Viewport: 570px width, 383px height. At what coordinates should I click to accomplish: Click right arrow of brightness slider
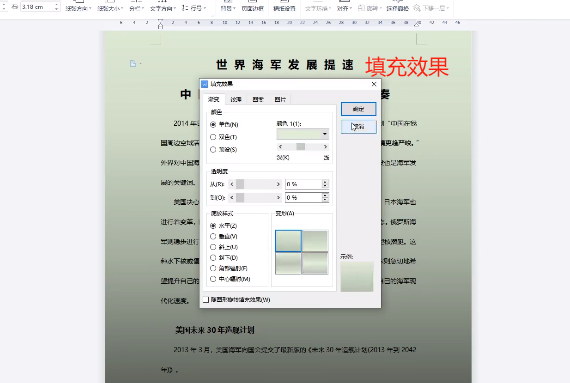coord(325,146)
